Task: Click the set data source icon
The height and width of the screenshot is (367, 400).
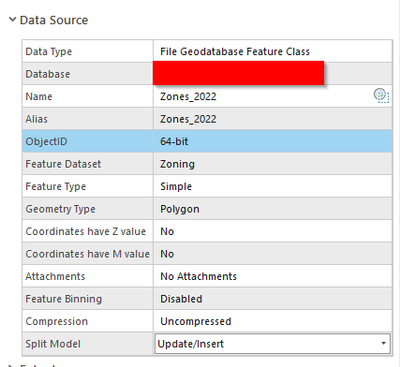Action: point(381,96)
